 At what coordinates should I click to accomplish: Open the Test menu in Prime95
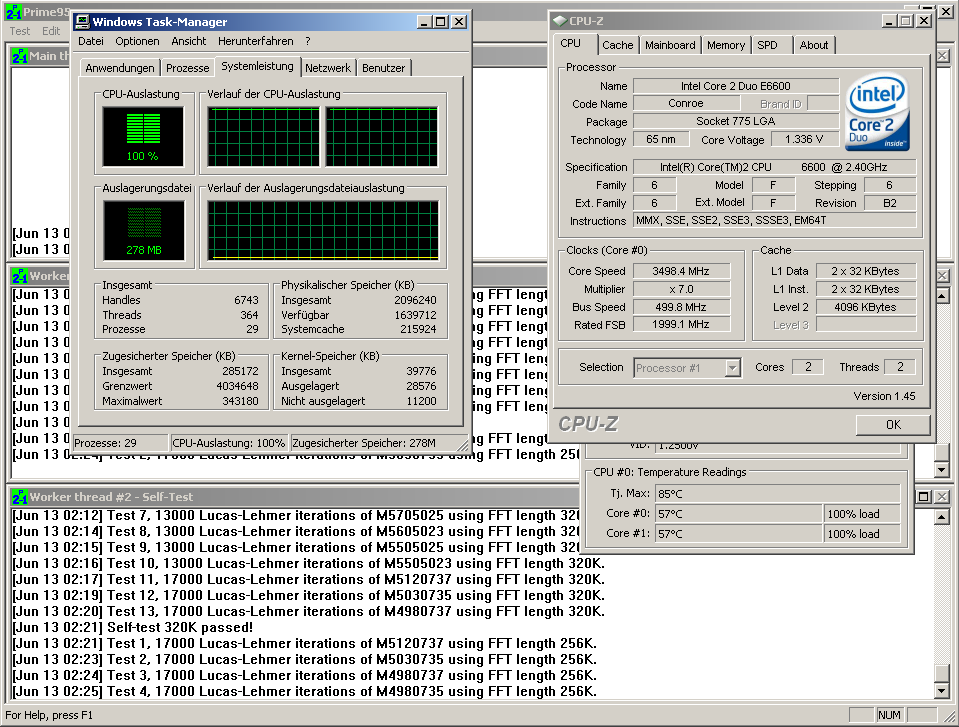20,31
